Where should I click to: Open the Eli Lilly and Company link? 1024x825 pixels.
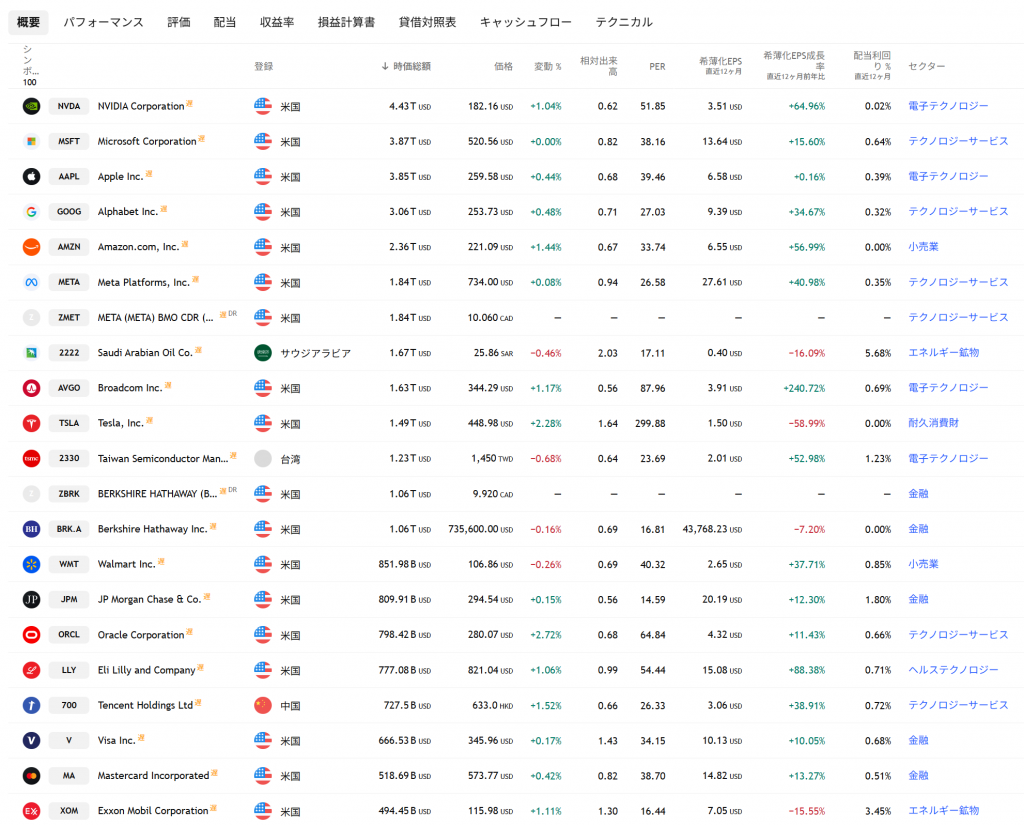[146, 670]
